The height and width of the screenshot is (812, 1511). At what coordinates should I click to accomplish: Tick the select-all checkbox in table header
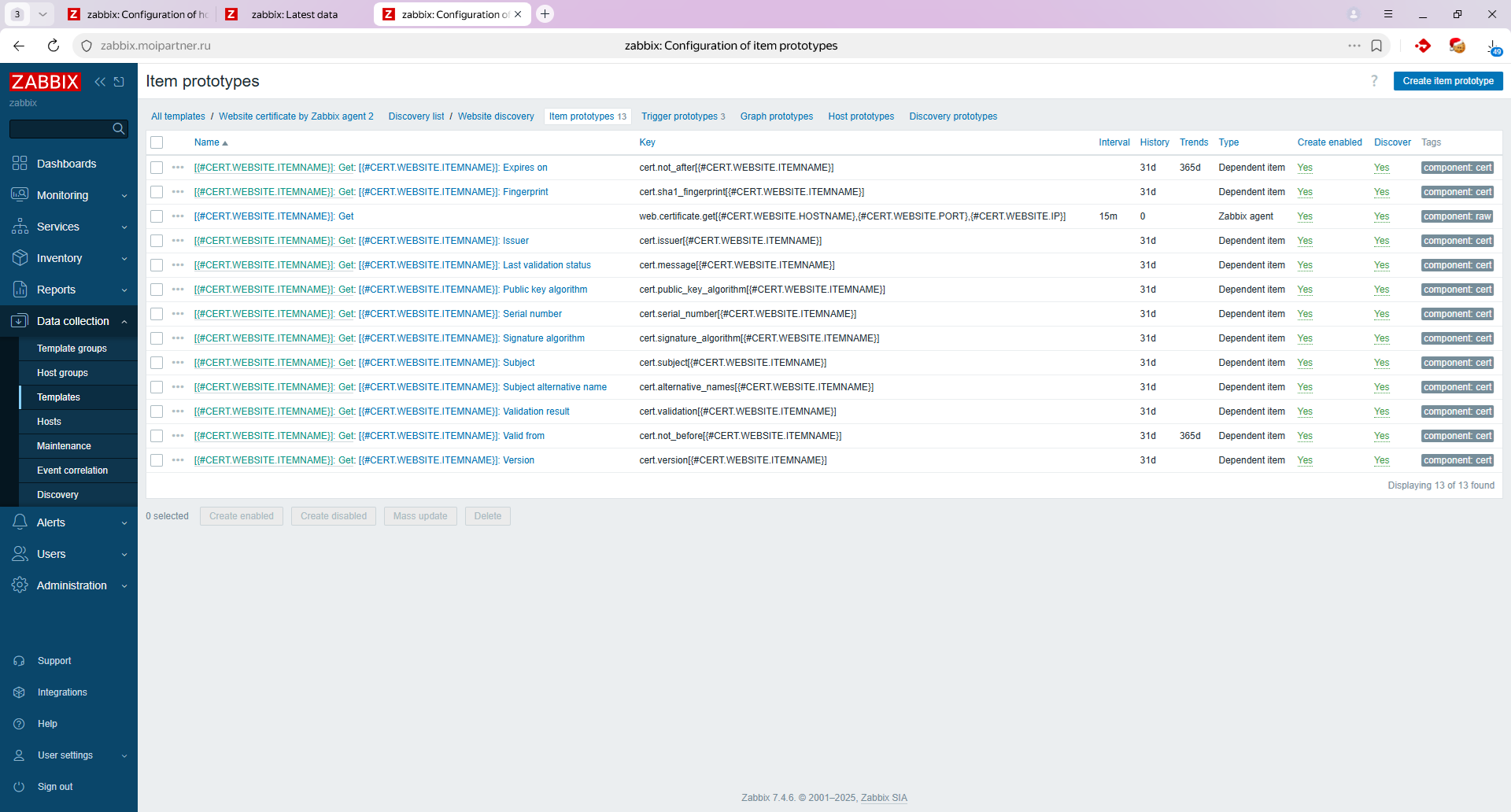(157, 142)
